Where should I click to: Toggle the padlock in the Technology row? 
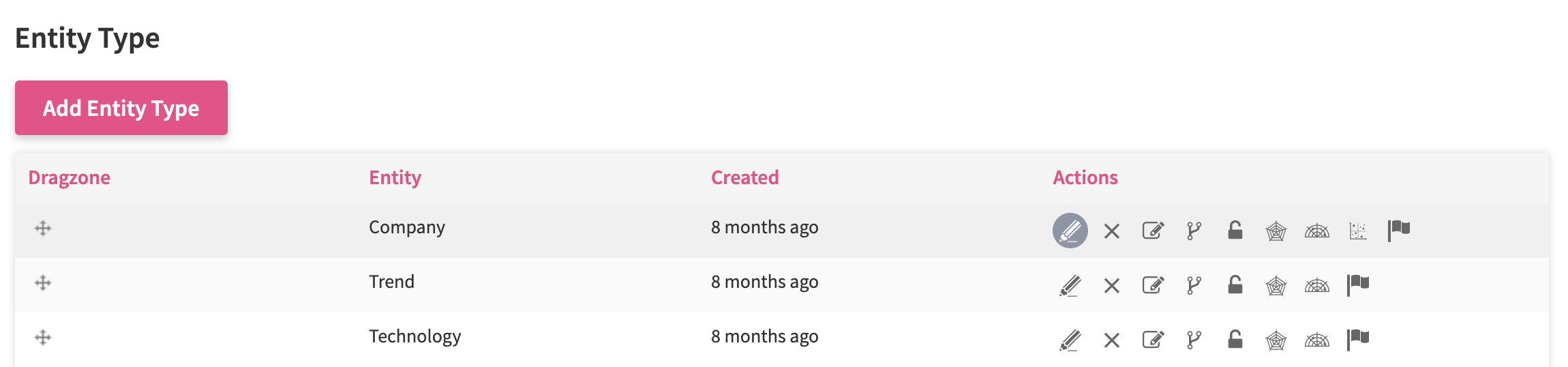pyautogui.click(x=1235, y=339)
